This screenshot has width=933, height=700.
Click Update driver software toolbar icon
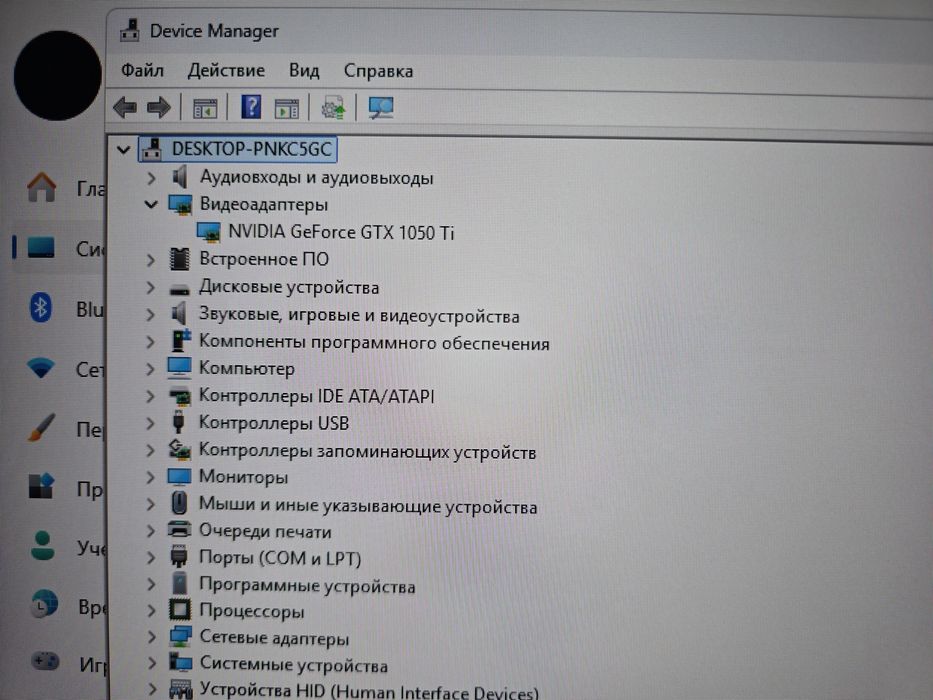point(333,108)
